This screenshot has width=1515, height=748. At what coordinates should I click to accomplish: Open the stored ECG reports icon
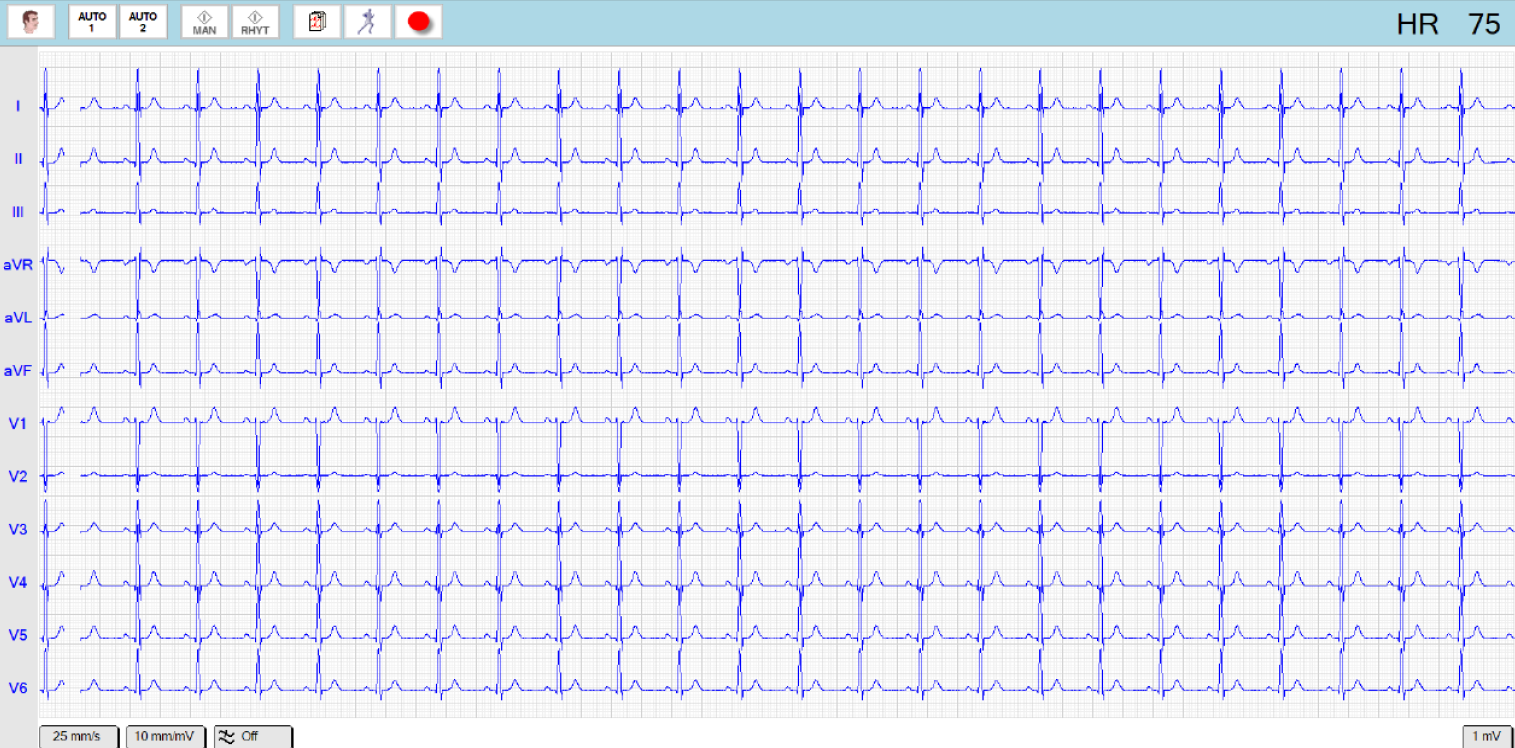317,22
